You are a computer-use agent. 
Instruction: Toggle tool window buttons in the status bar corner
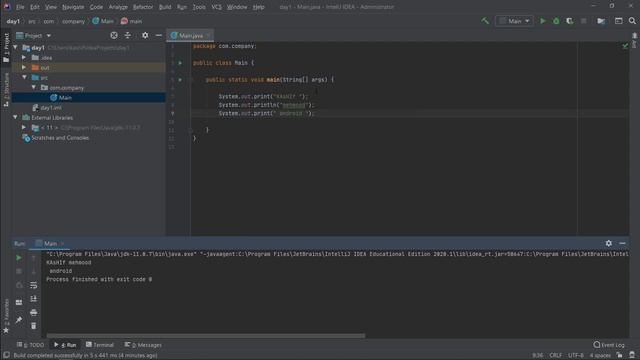coord(6,355)
